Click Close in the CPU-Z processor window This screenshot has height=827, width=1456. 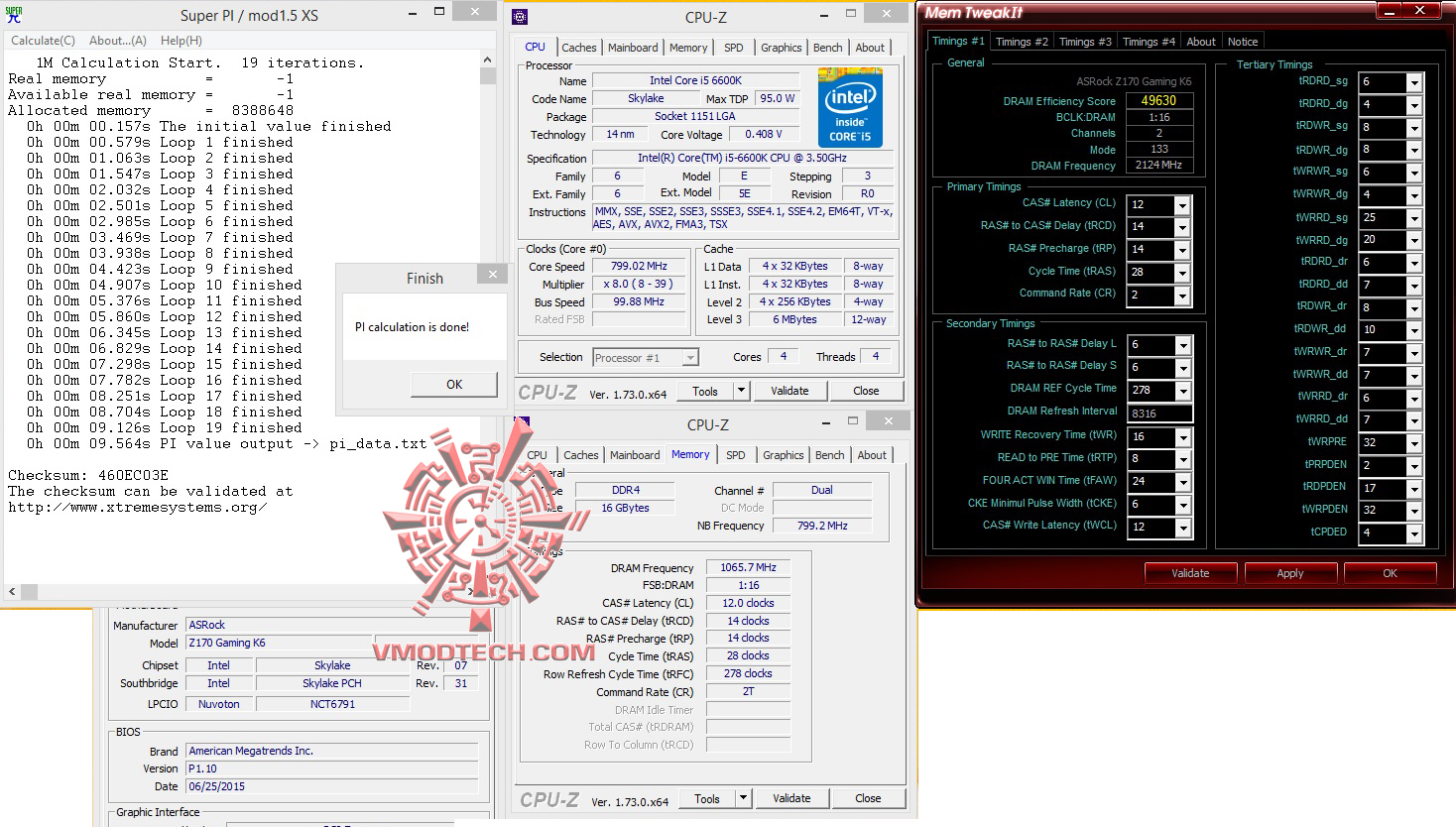[x=866, y=391]
